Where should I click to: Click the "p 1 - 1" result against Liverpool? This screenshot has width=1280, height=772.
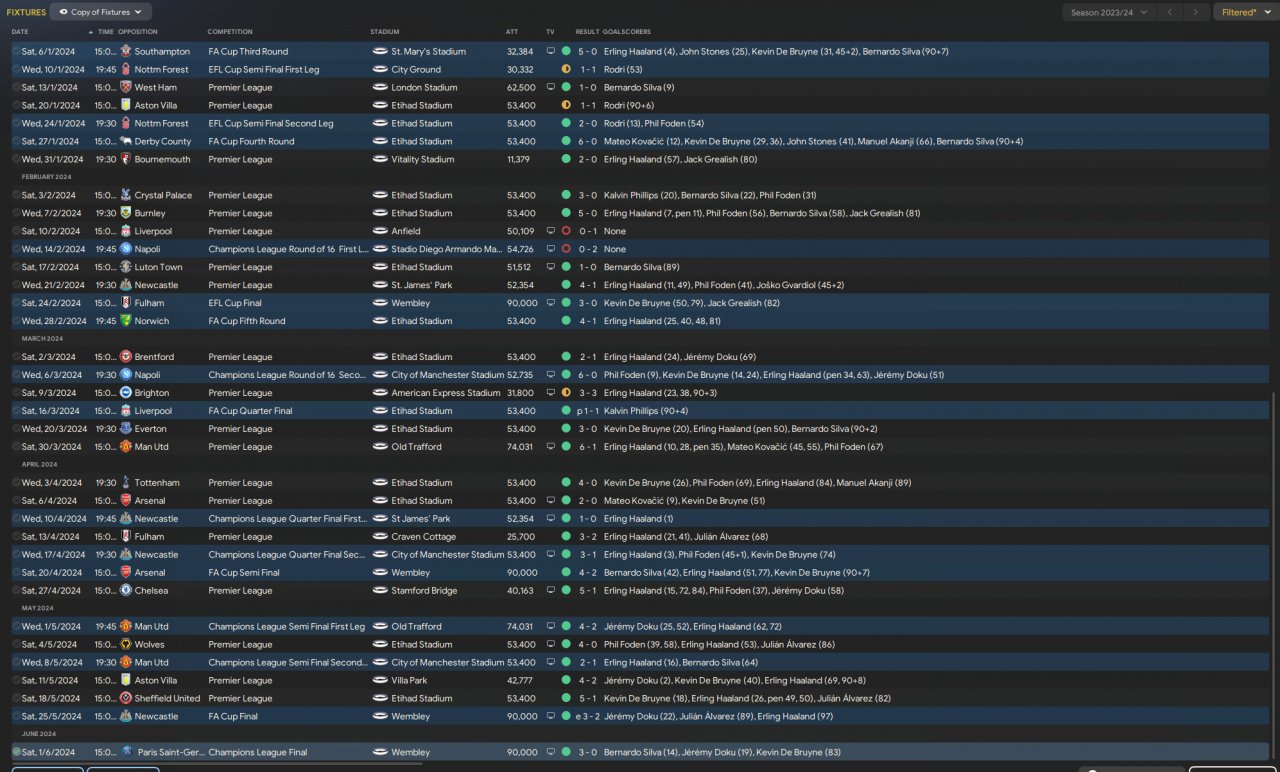pos(587,411)
